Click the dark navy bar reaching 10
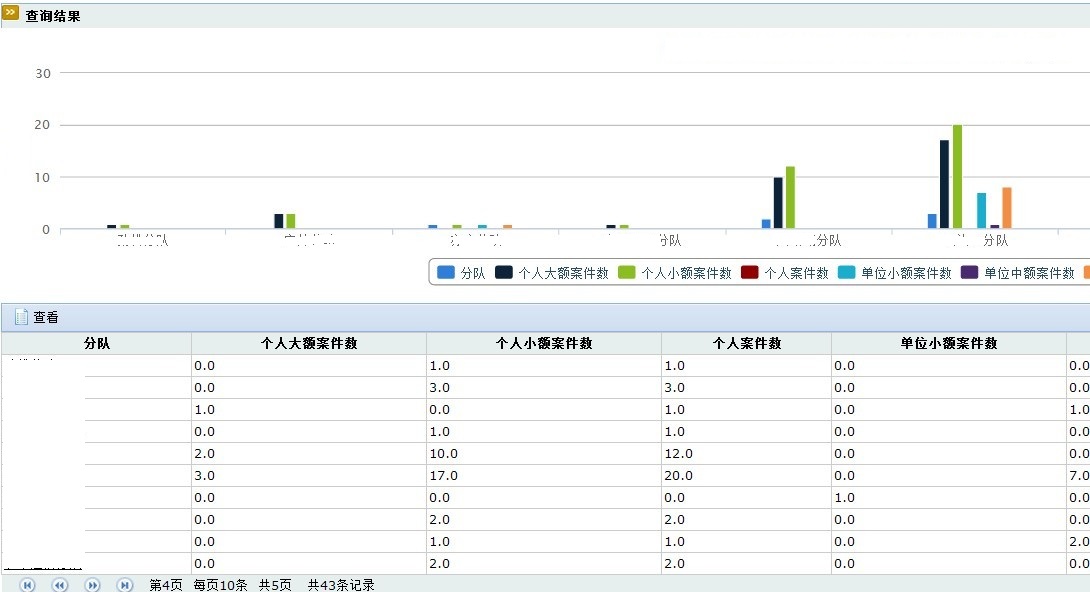 tap(778, 203)
